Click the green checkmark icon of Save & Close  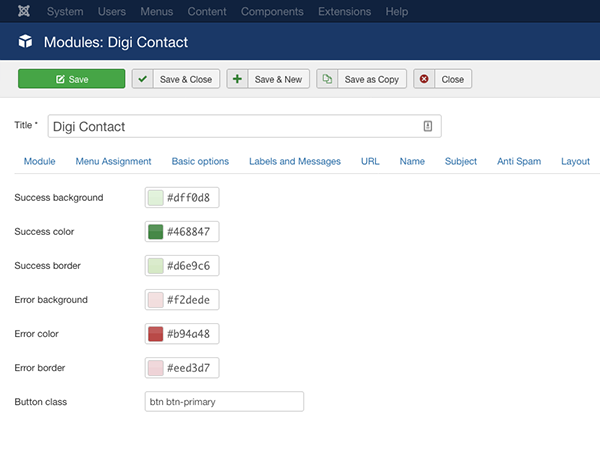[142, 79]
